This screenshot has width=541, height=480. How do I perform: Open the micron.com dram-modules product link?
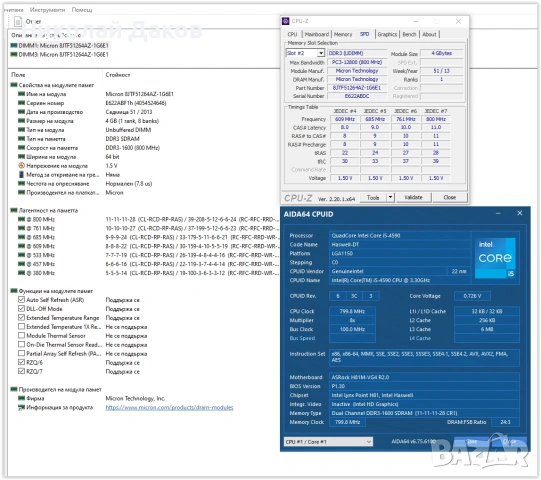[169, 408]
